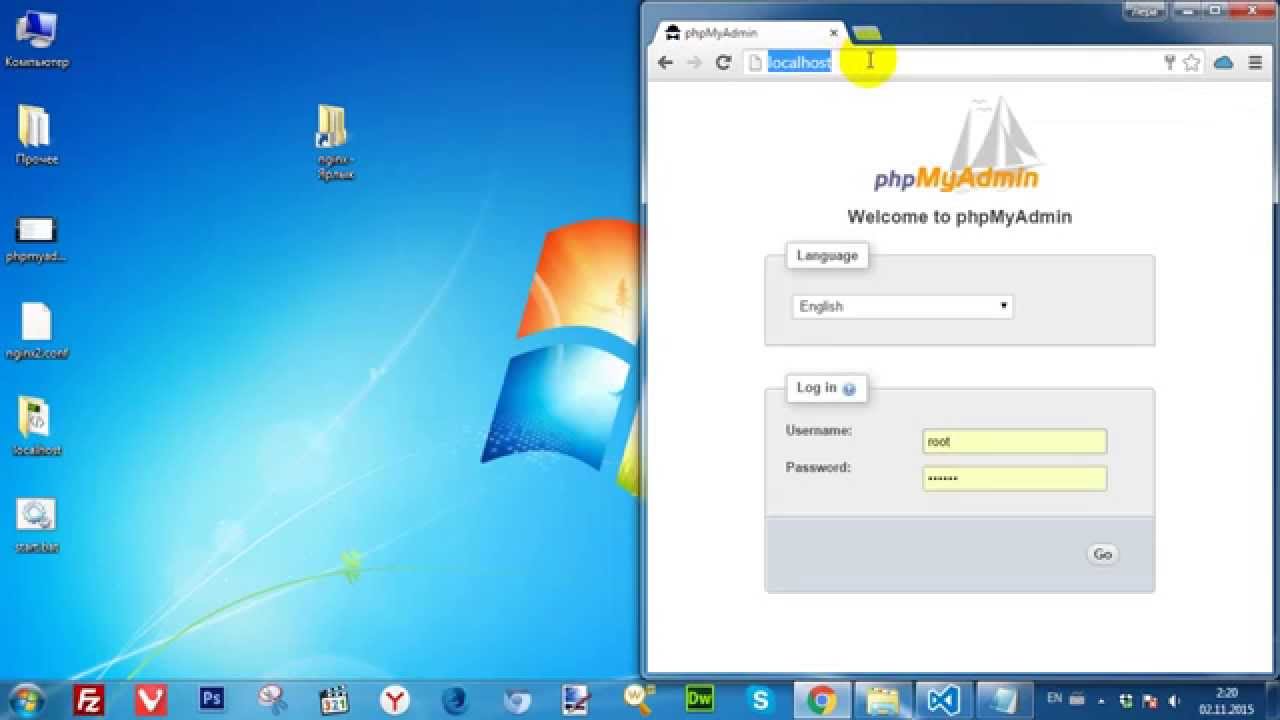This screenshot has height=720, width=1280.
Task: Switch to the phpMyAdmin browser tab
Action: (x=750, y=33)
